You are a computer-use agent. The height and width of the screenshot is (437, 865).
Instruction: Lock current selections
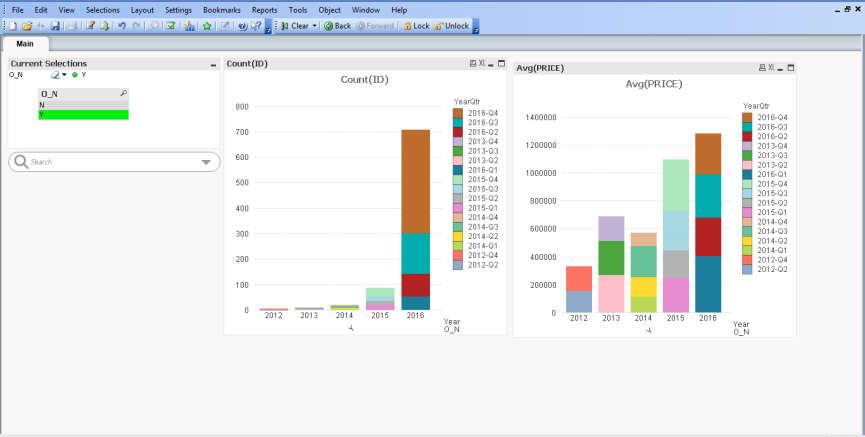(417, 26)
